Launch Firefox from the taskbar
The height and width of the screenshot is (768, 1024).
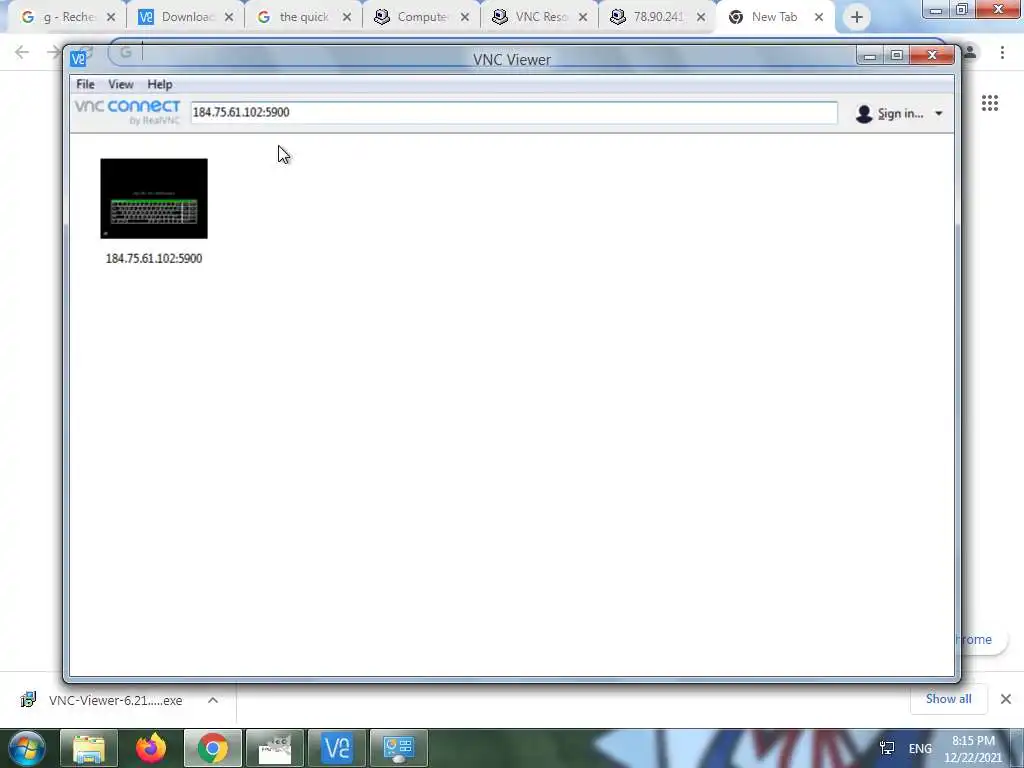[x=151, y=748]
